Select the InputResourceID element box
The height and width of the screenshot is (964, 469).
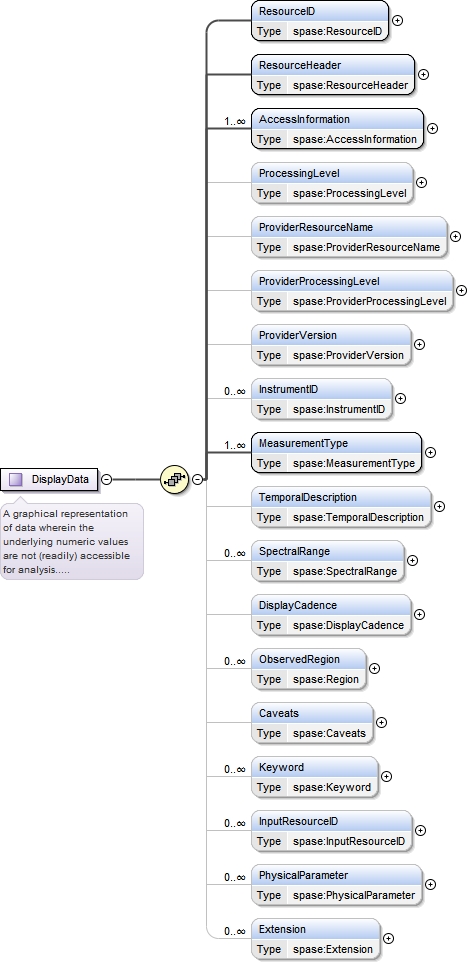[x=331, y=831]
